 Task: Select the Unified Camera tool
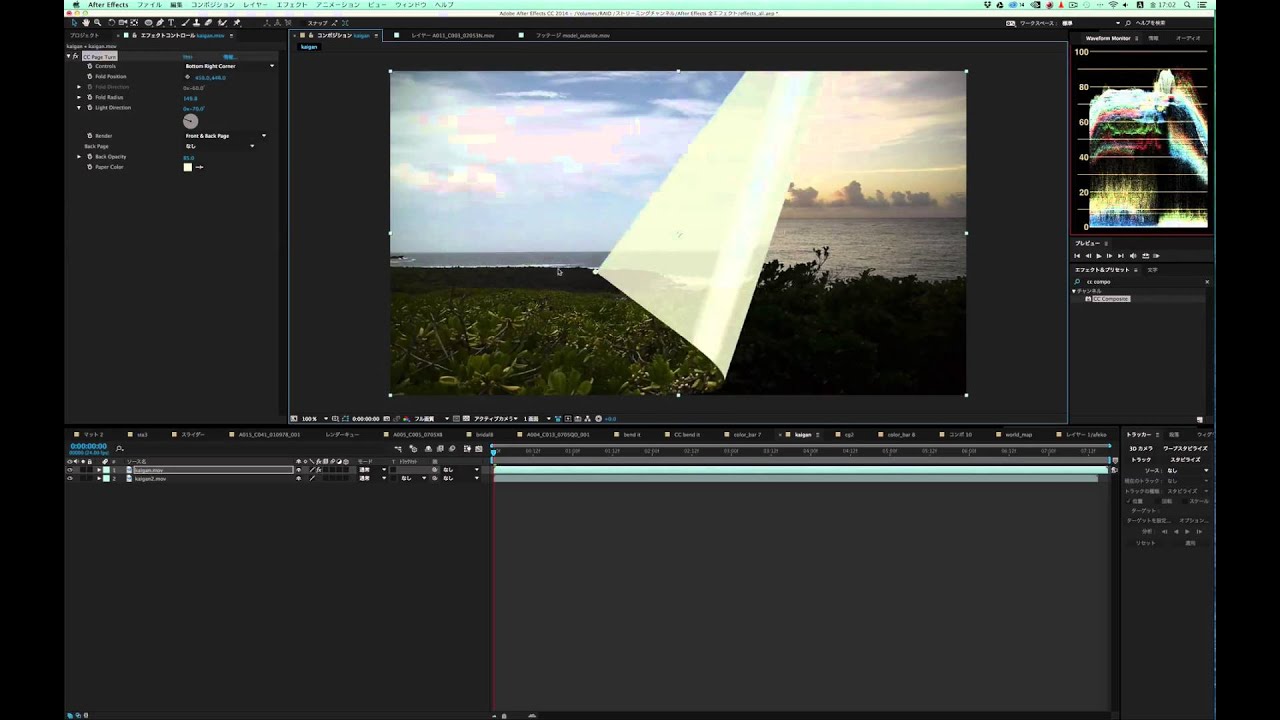click(122, 22)
